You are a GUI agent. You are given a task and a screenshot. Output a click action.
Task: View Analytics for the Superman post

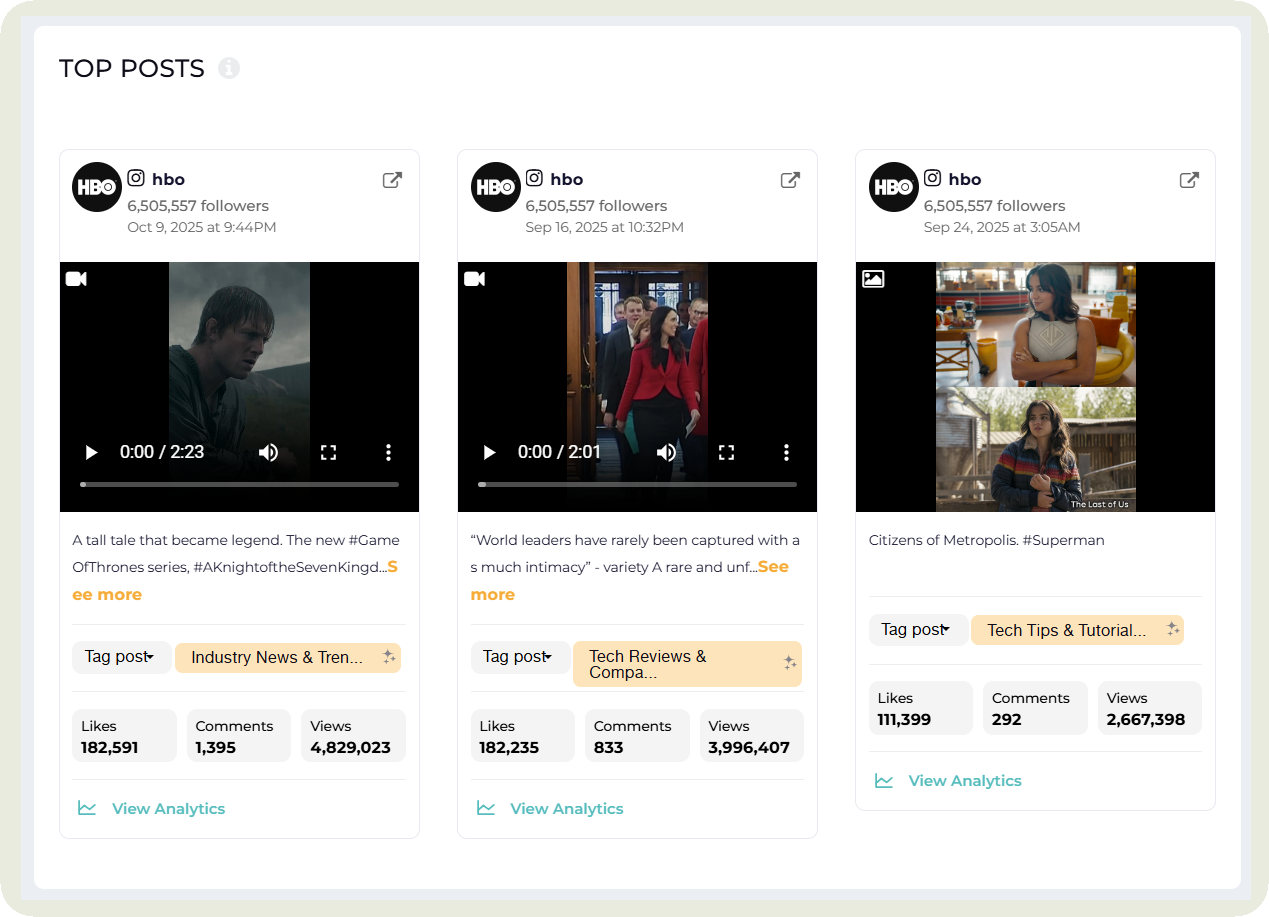[964, 781]
